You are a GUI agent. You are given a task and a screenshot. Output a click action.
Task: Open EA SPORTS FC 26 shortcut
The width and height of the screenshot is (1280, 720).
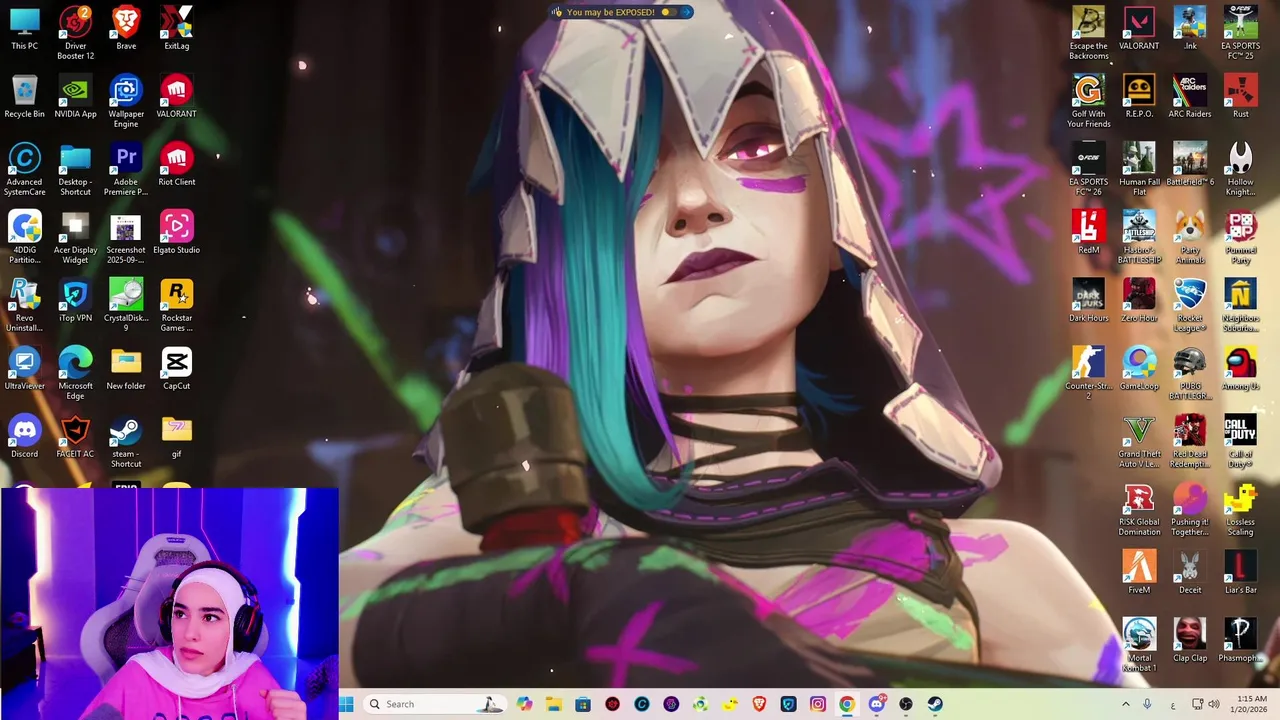(x=1089, y=169)
